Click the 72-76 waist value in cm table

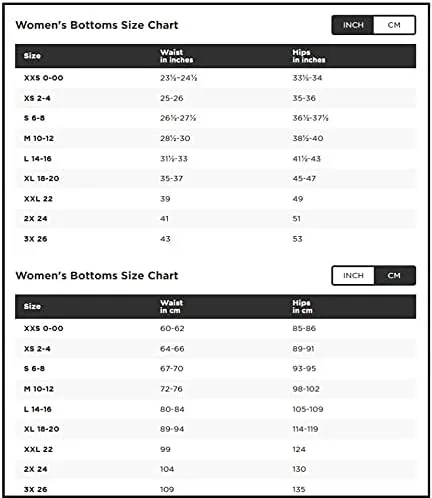click(171, 389)
